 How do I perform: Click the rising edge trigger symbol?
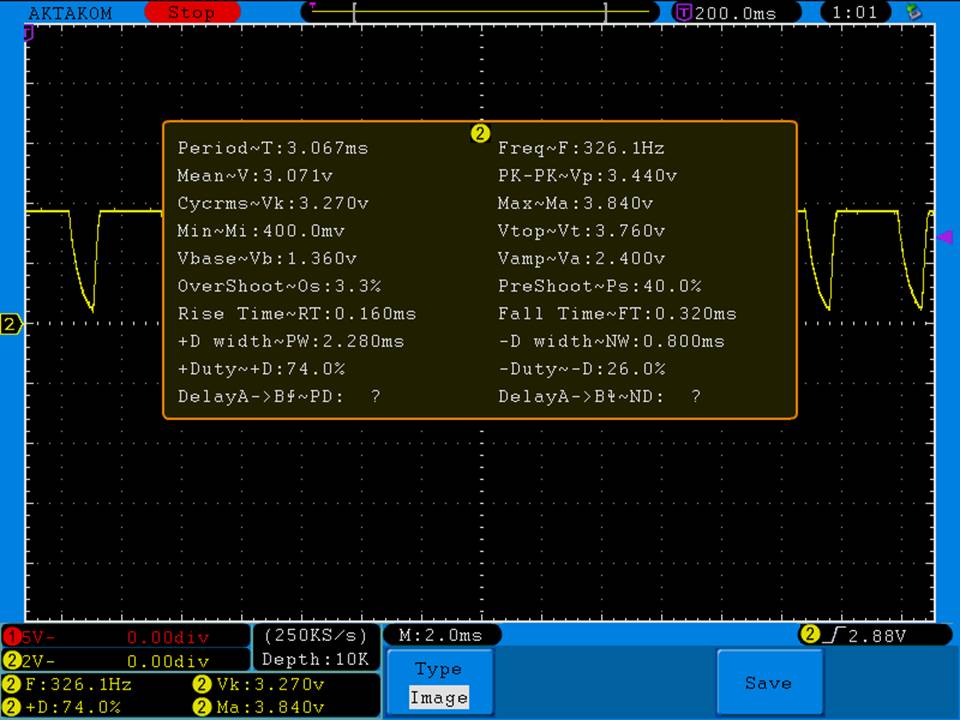(x=832, y=635)
